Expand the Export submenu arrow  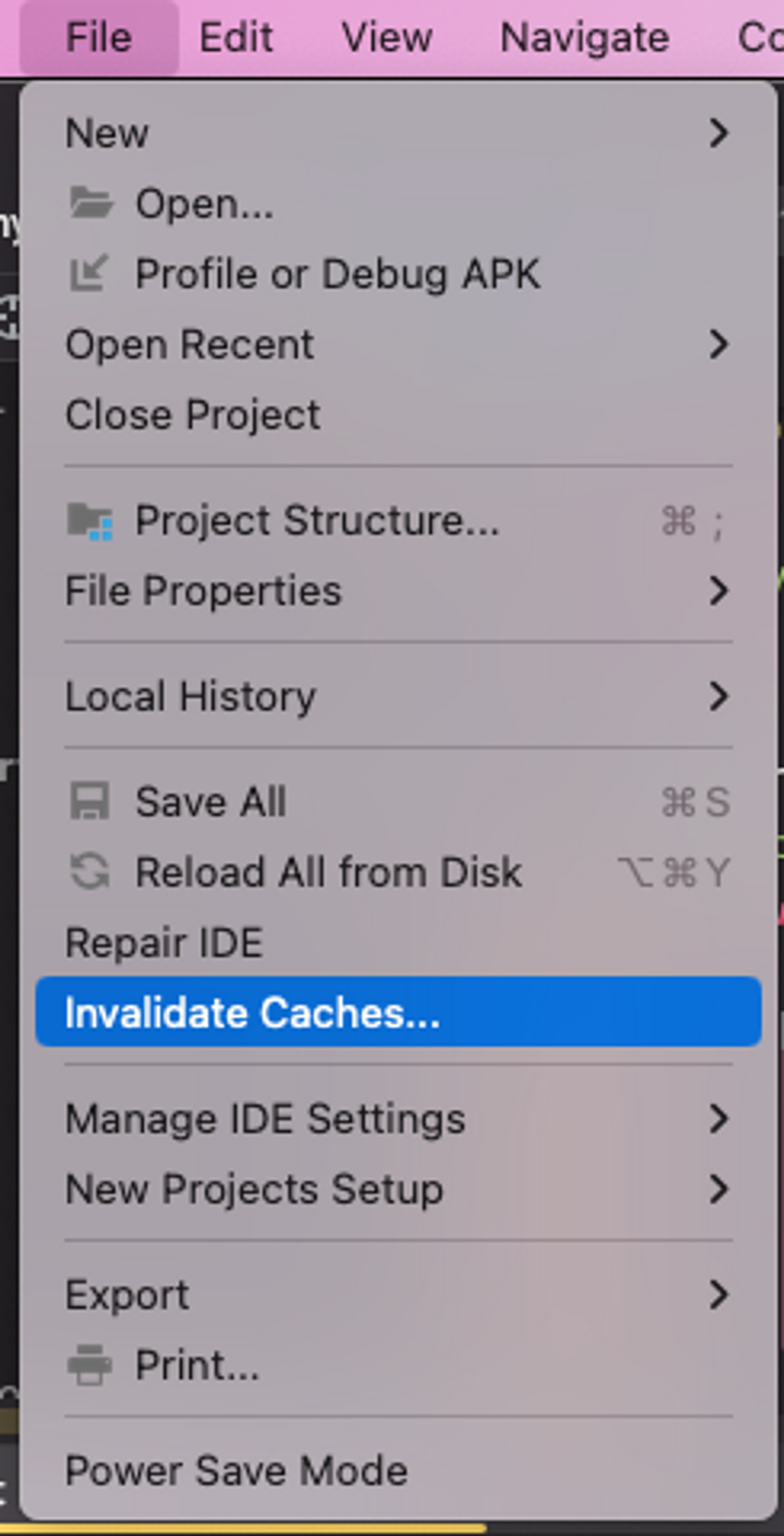(x=720, y=1295)
